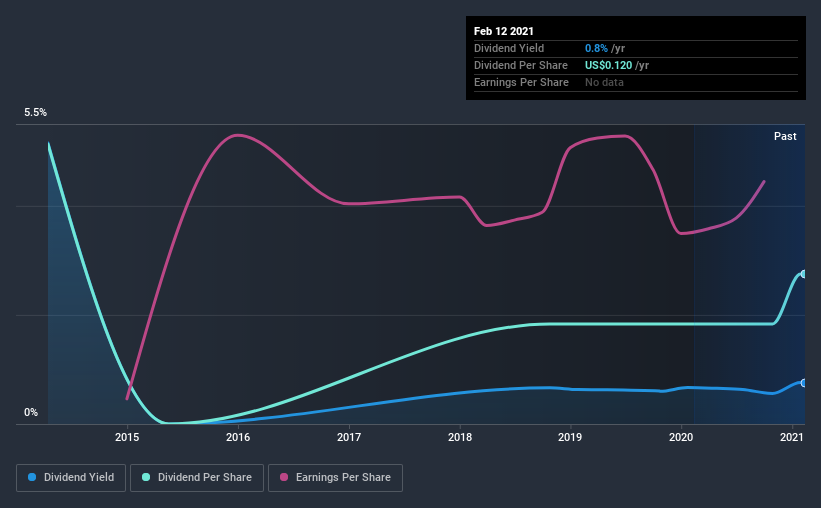Click the 2020 x-axis label
The width and height of the screenshot is (821, 508).
click(681, 437)
